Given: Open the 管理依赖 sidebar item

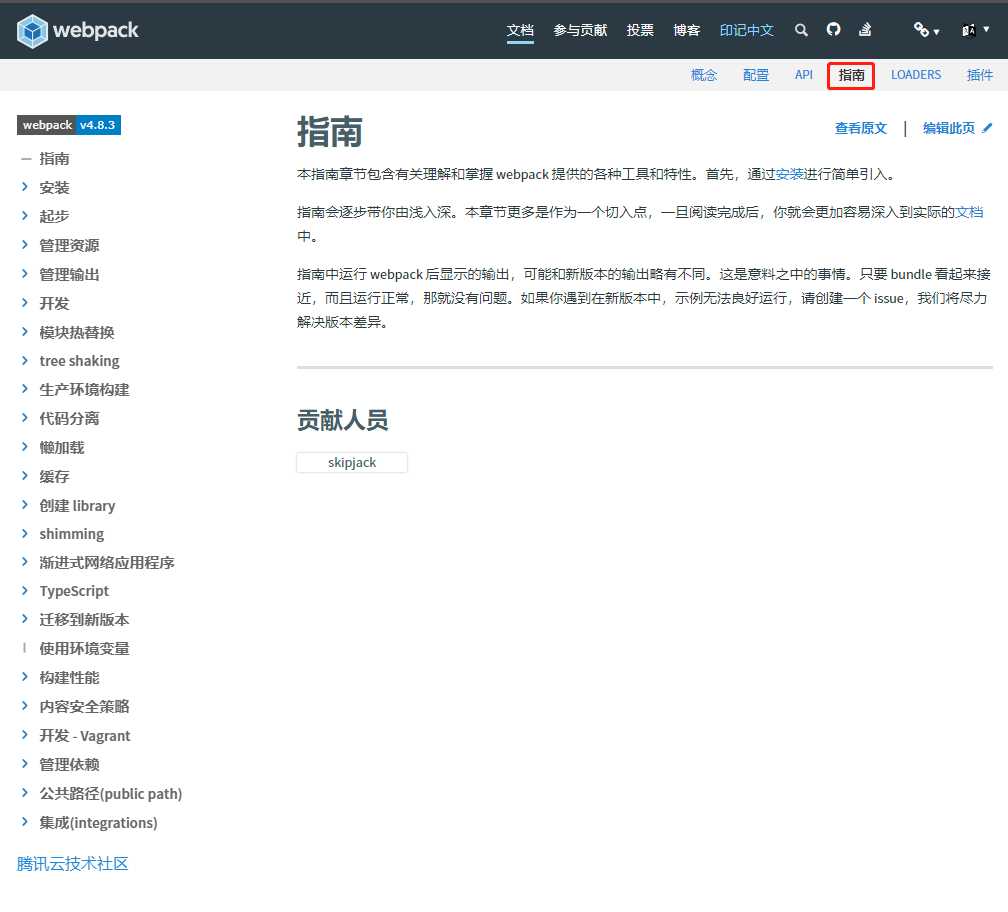Looking at the screenshot, I should pos(69,764).
